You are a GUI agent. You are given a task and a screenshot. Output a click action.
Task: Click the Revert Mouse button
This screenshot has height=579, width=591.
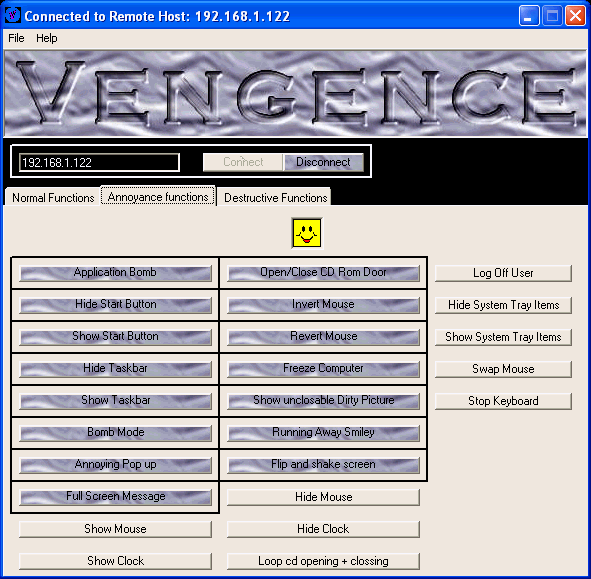323,337
